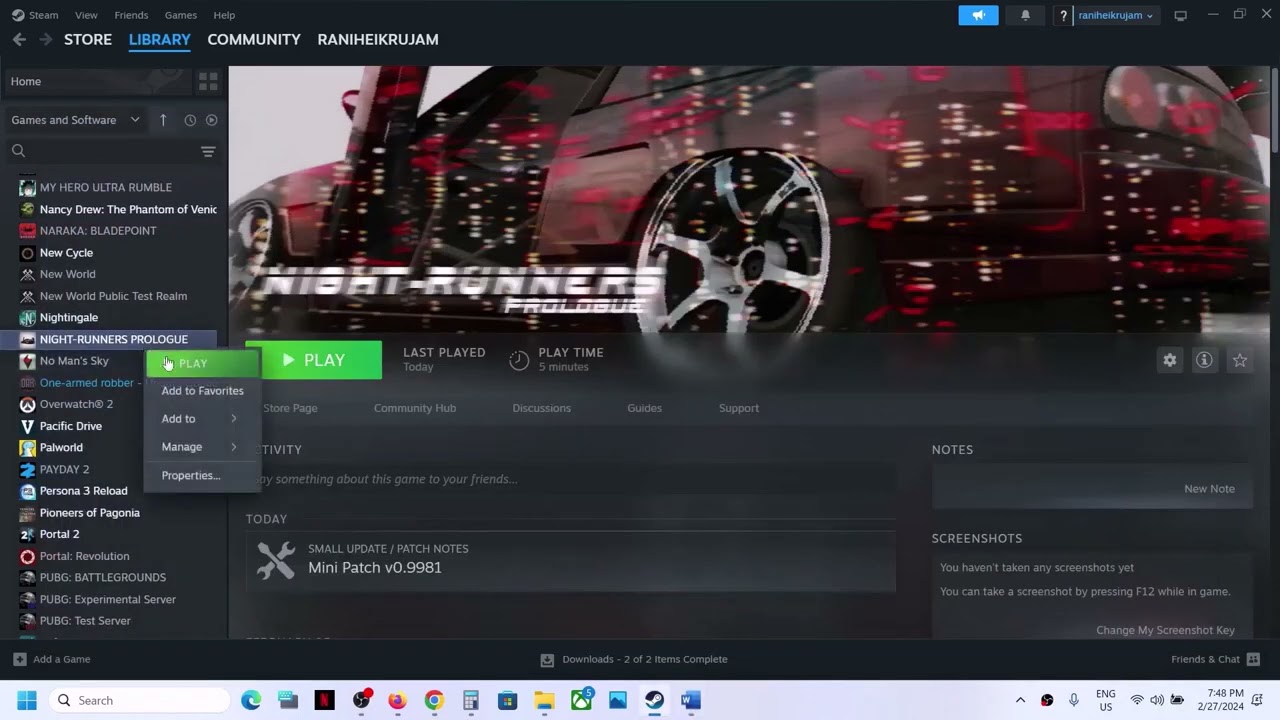Select Pacific Drive in the list
The image size is (1280, 720).
point(70,426)
